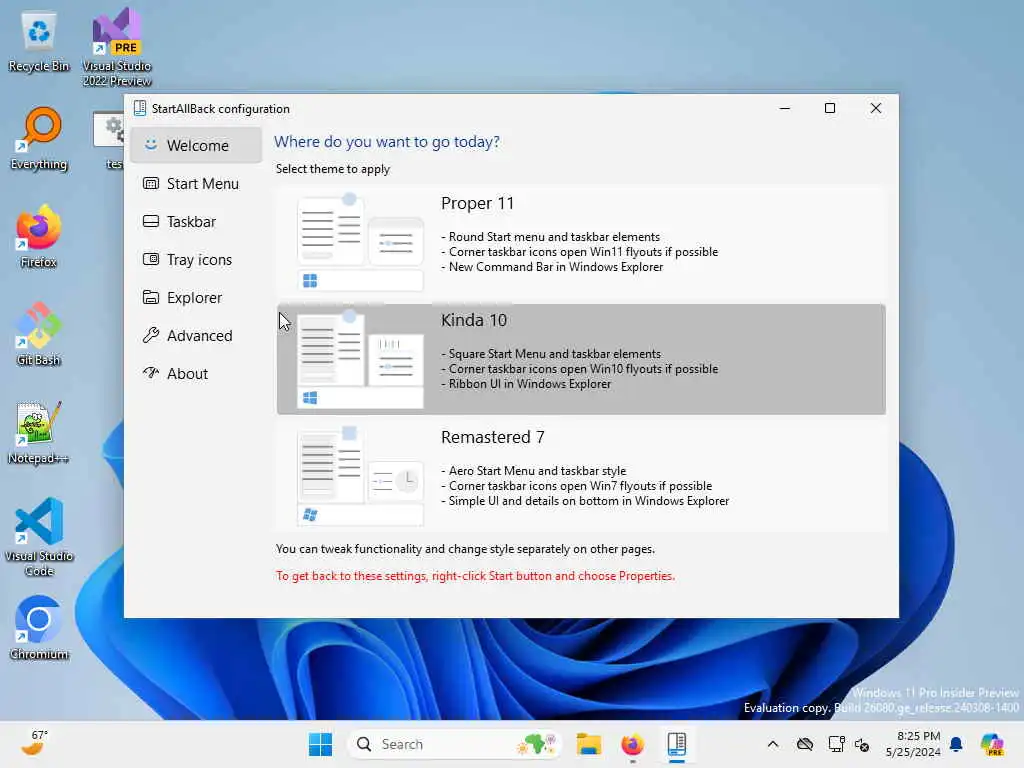Select the Firefox desktop shortcut

pyautogui.click(x=39, y=237)
